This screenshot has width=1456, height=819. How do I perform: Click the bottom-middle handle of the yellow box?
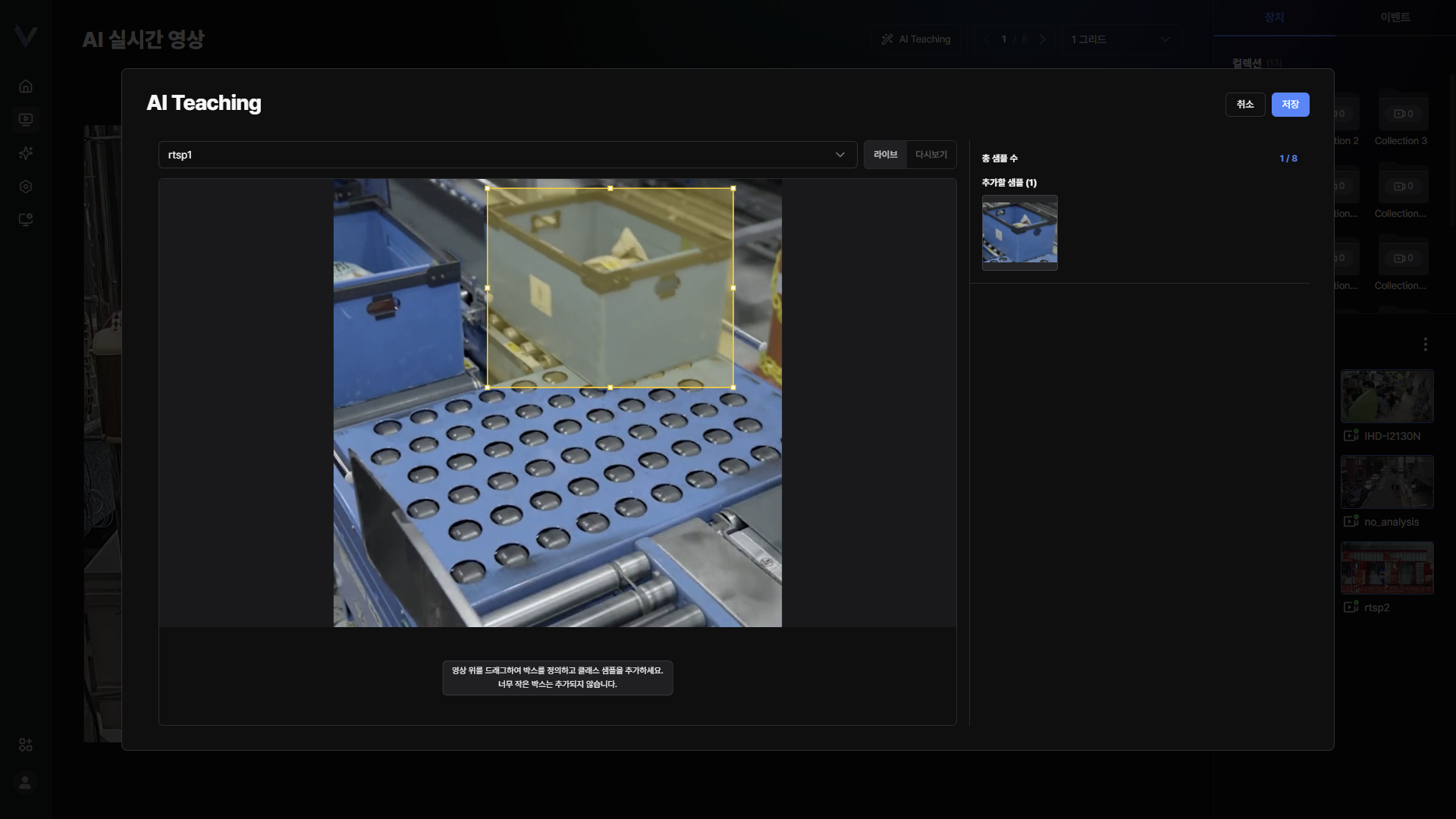(610, 388)
